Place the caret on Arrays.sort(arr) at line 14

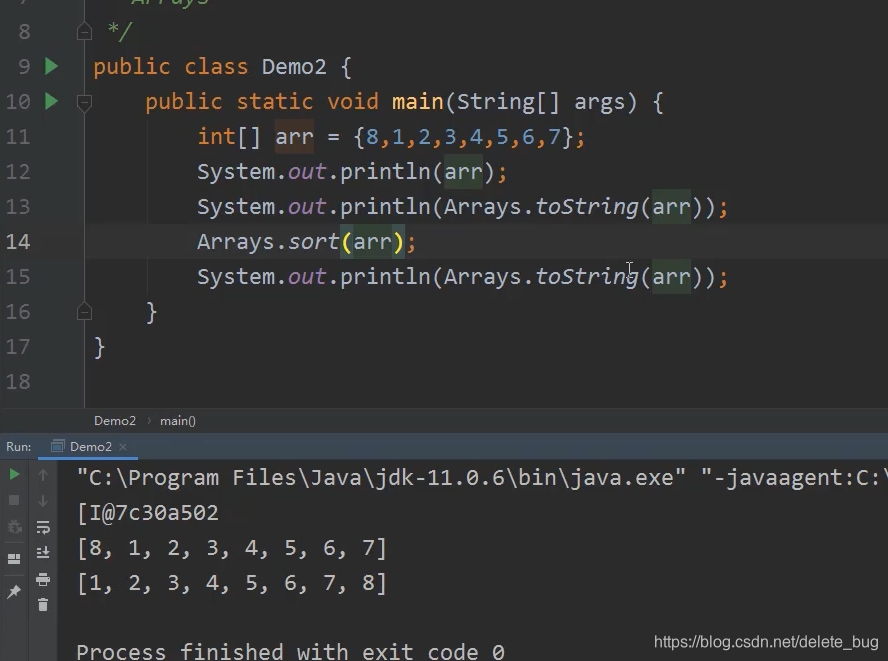click(306, 242)
